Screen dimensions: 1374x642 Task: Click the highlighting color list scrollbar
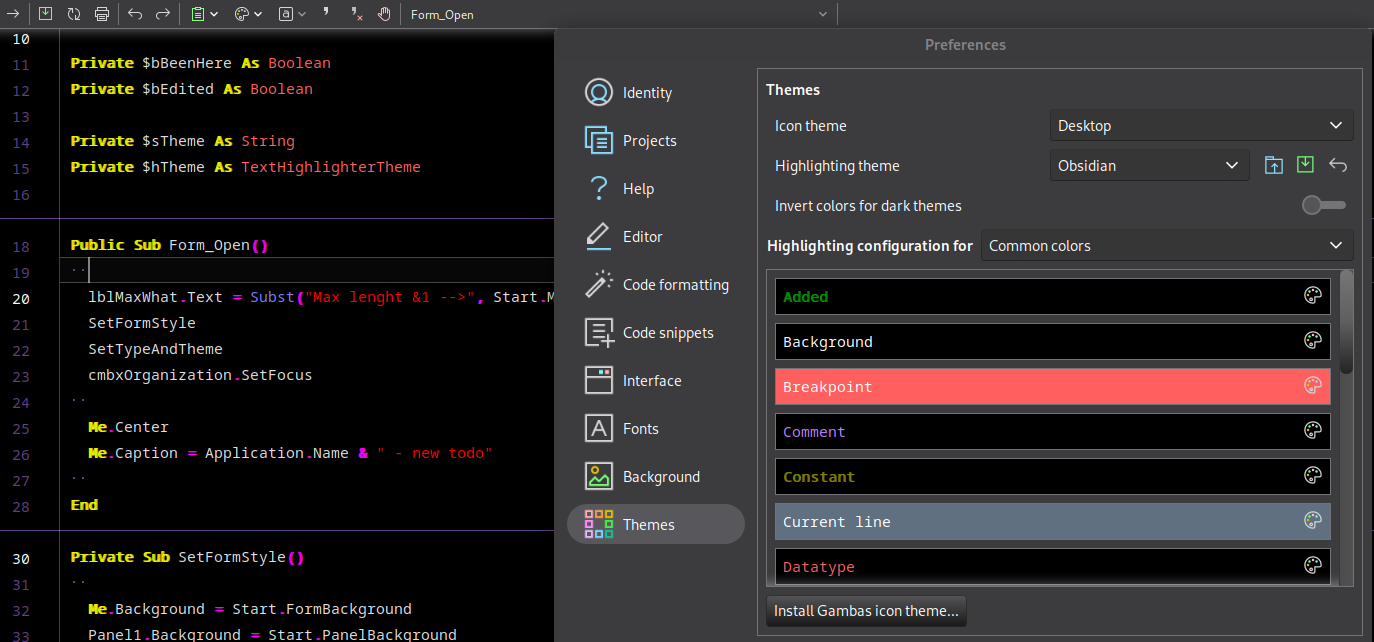(1346, 320)
